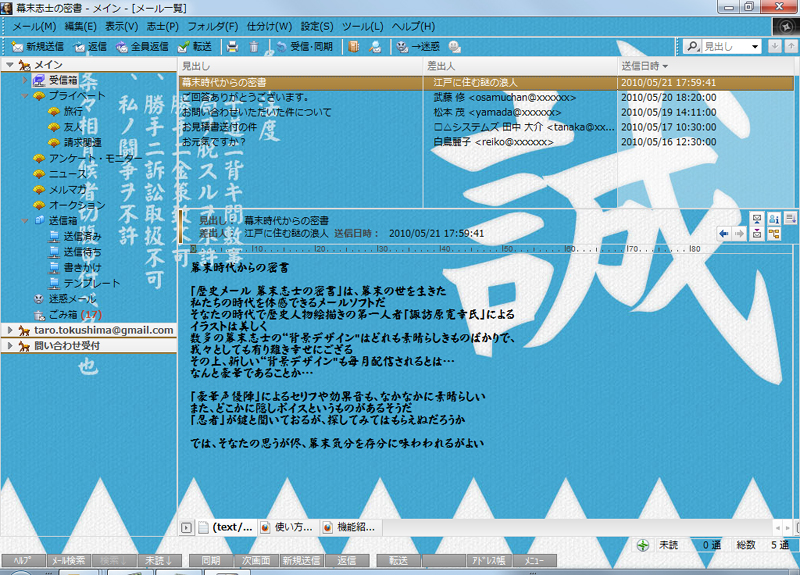The height and width of the screenshot is (575, 800).
Task: Click the sender info person icon in preview
Action: pos(774,219)
